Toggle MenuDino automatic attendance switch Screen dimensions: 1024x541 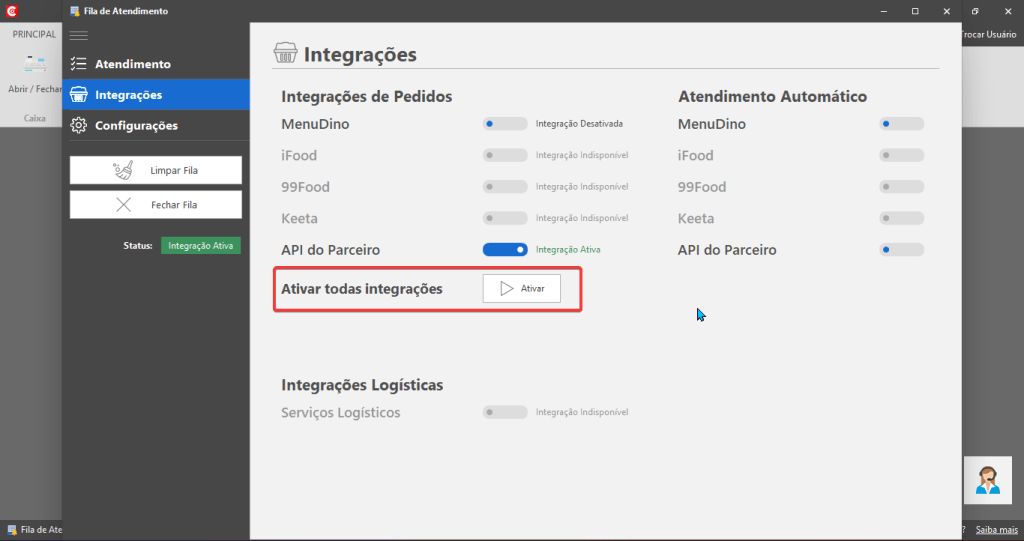tap(901, 123)
